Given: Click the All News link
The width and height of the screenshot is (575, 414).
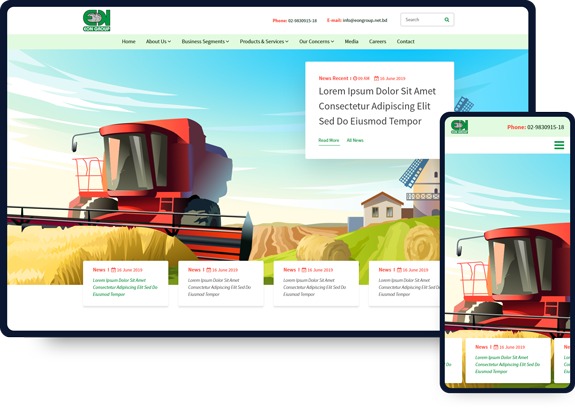Looking at the screenshot, I should 355,140.
